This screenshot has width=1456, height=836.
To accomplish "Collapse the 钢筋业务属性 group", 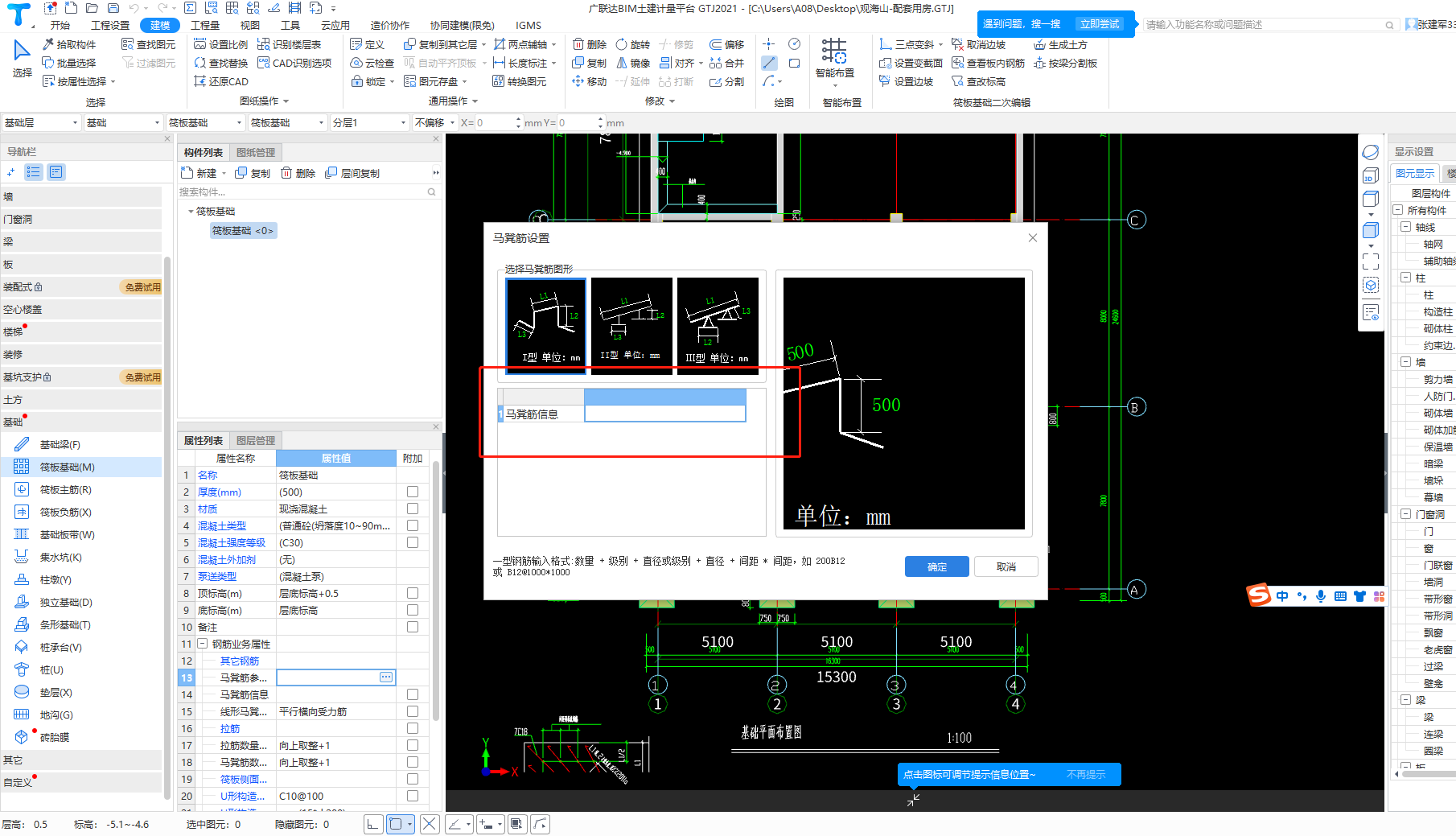I will (203, 644).
